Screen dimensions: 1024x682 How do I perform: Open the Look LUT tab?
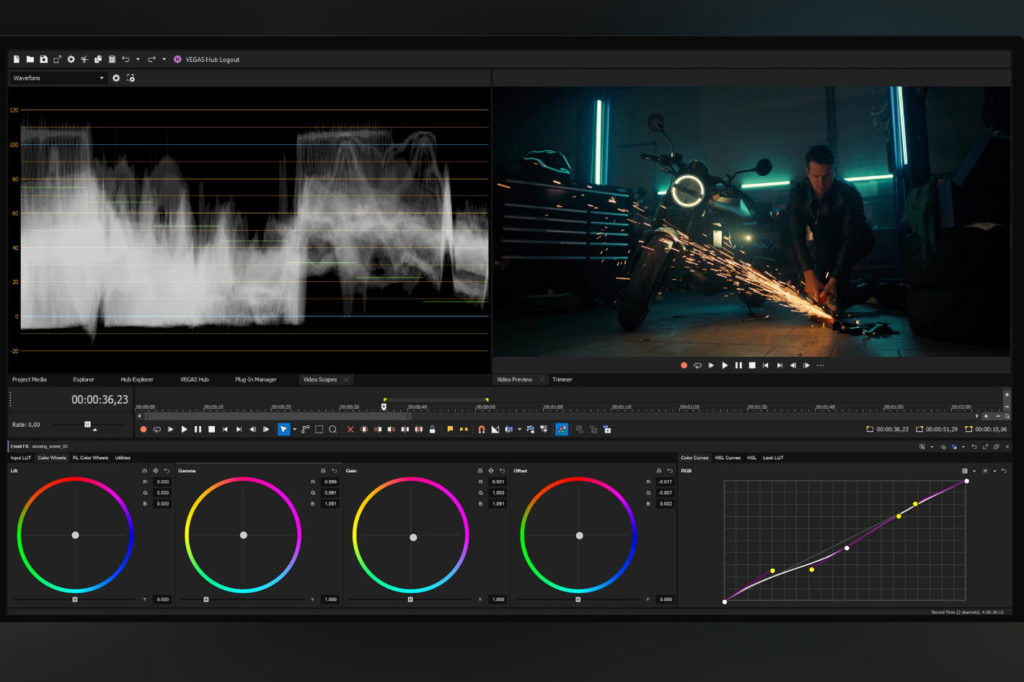click(773, 458)
